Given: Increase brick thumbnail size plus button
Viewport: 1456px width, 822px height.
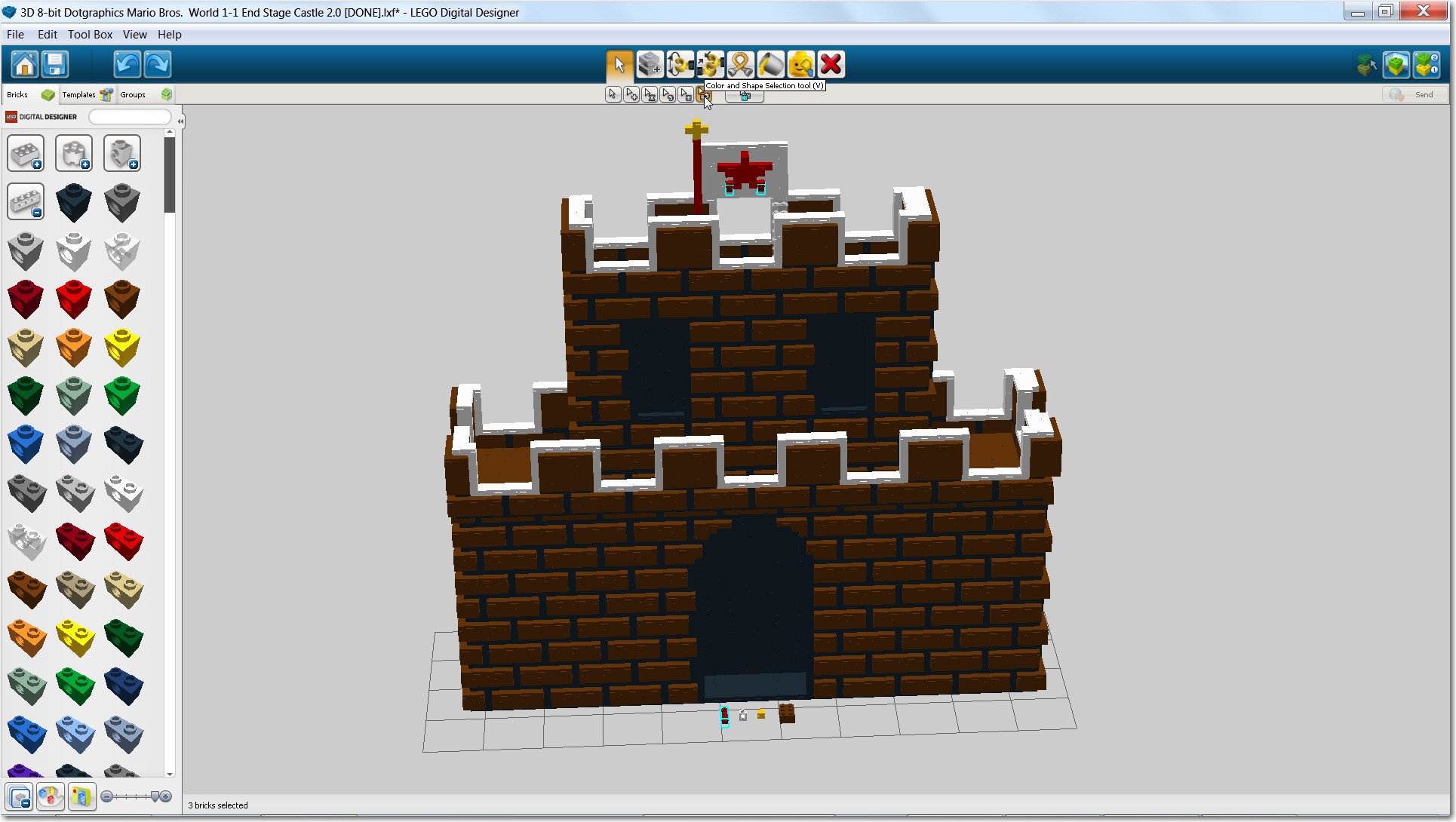Looking at the screenshot, I should coord(166,796).
